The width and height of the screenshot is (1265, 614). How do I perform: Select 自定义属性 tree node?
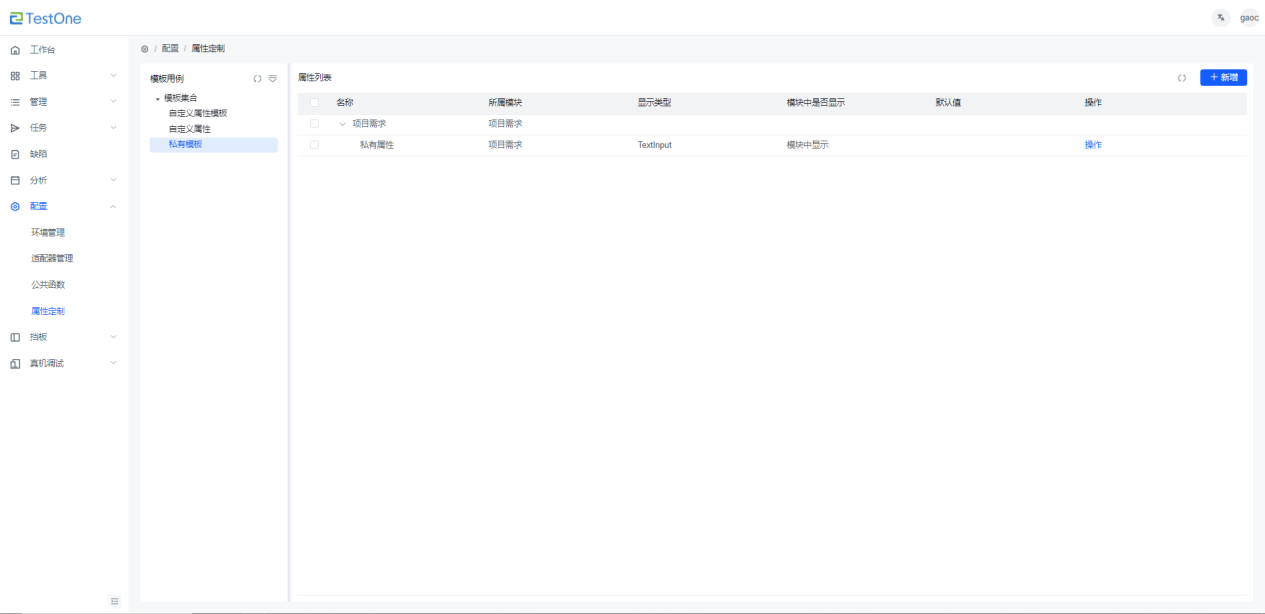[189, 129]
